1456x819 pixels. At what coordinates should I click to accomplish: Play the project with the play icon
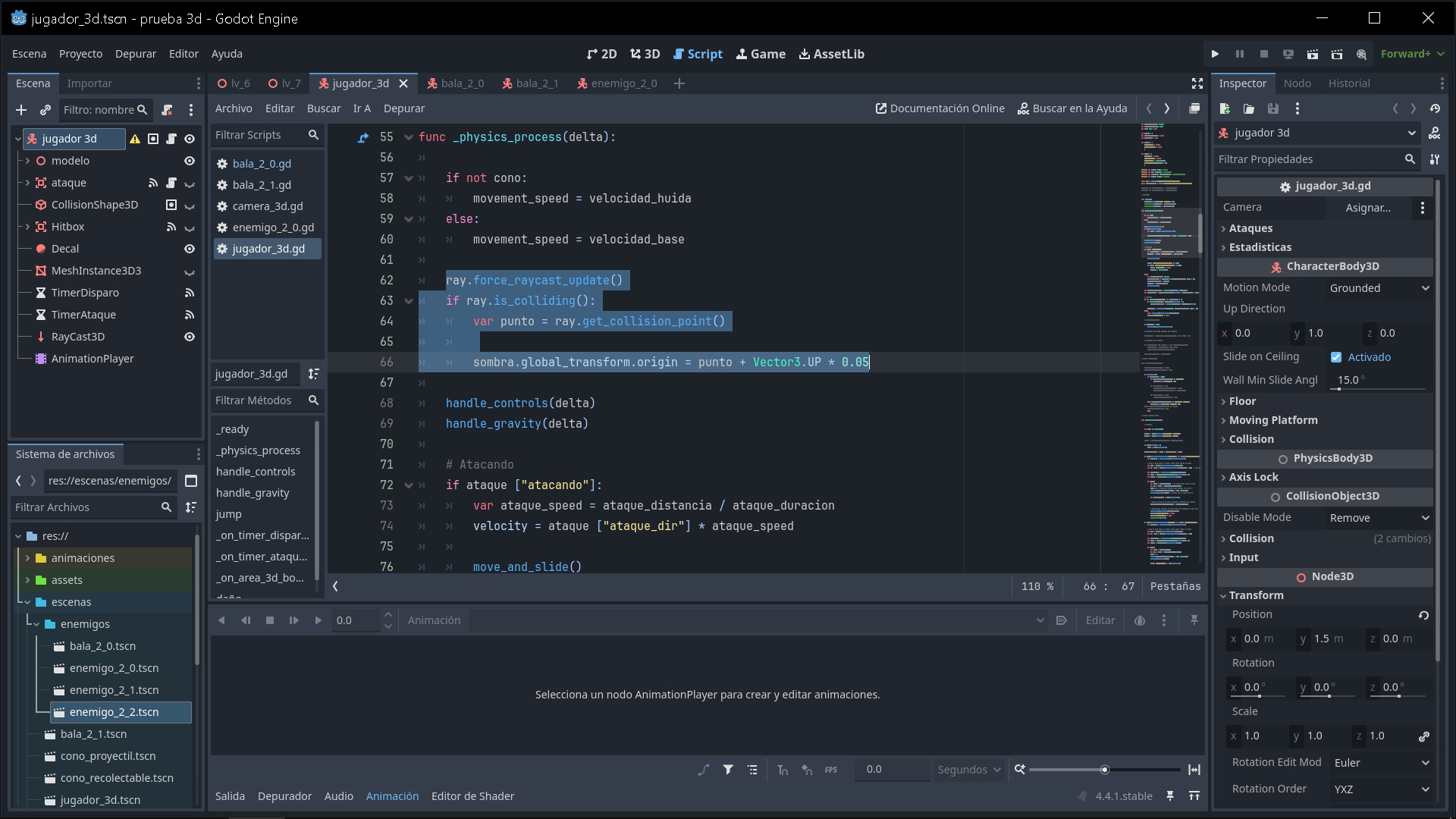coord(1214,54)
